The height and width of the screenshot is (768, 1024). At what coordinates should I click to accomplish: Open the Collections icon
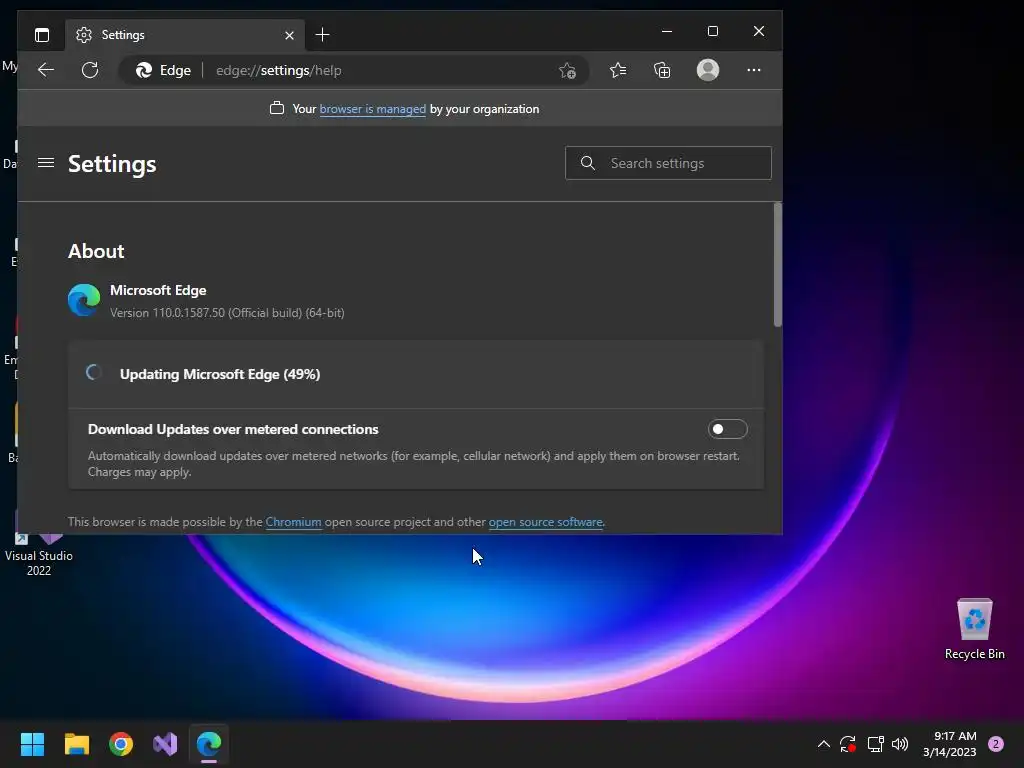[x=662, y=70]
